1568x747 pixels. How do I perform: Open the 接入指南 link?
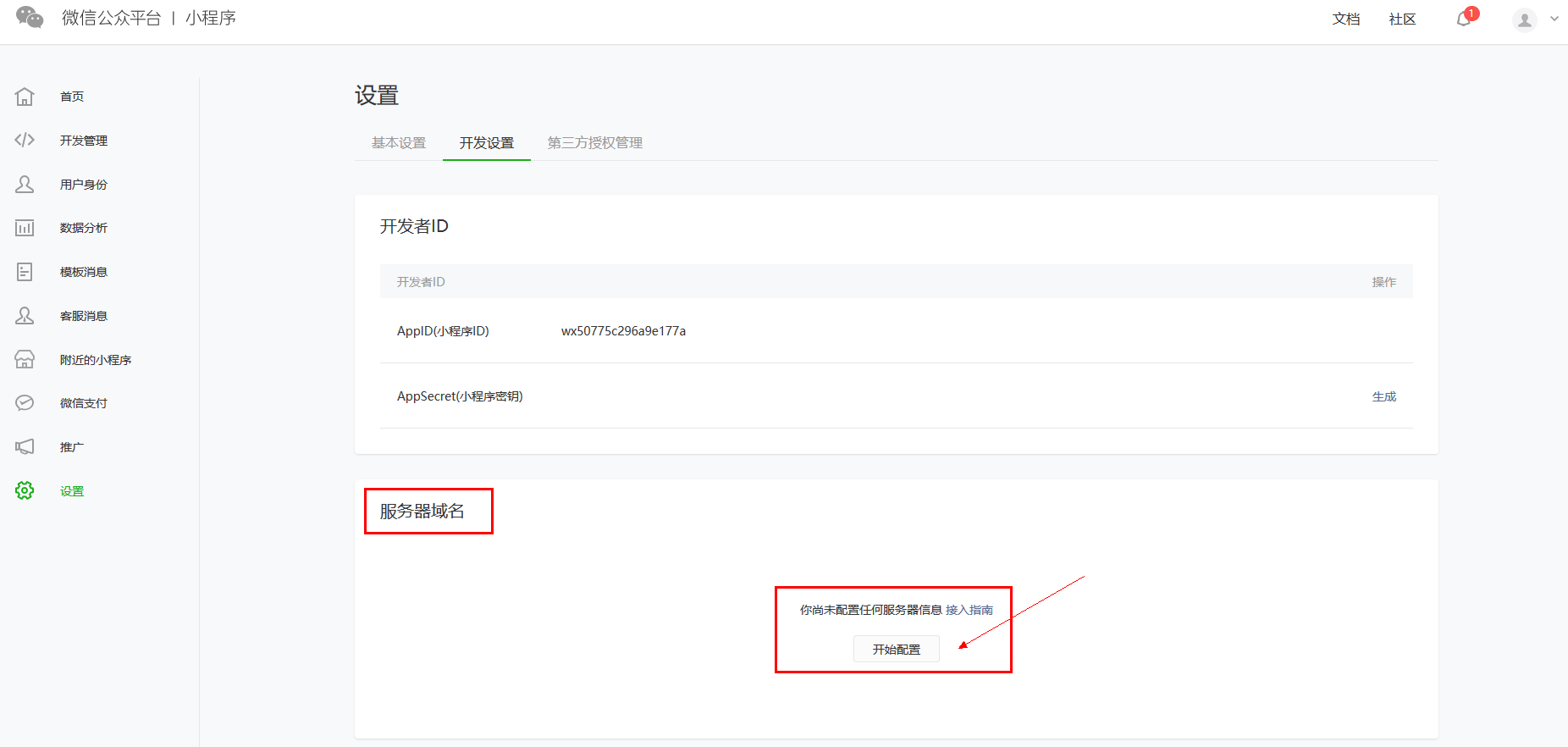[969, 610]
